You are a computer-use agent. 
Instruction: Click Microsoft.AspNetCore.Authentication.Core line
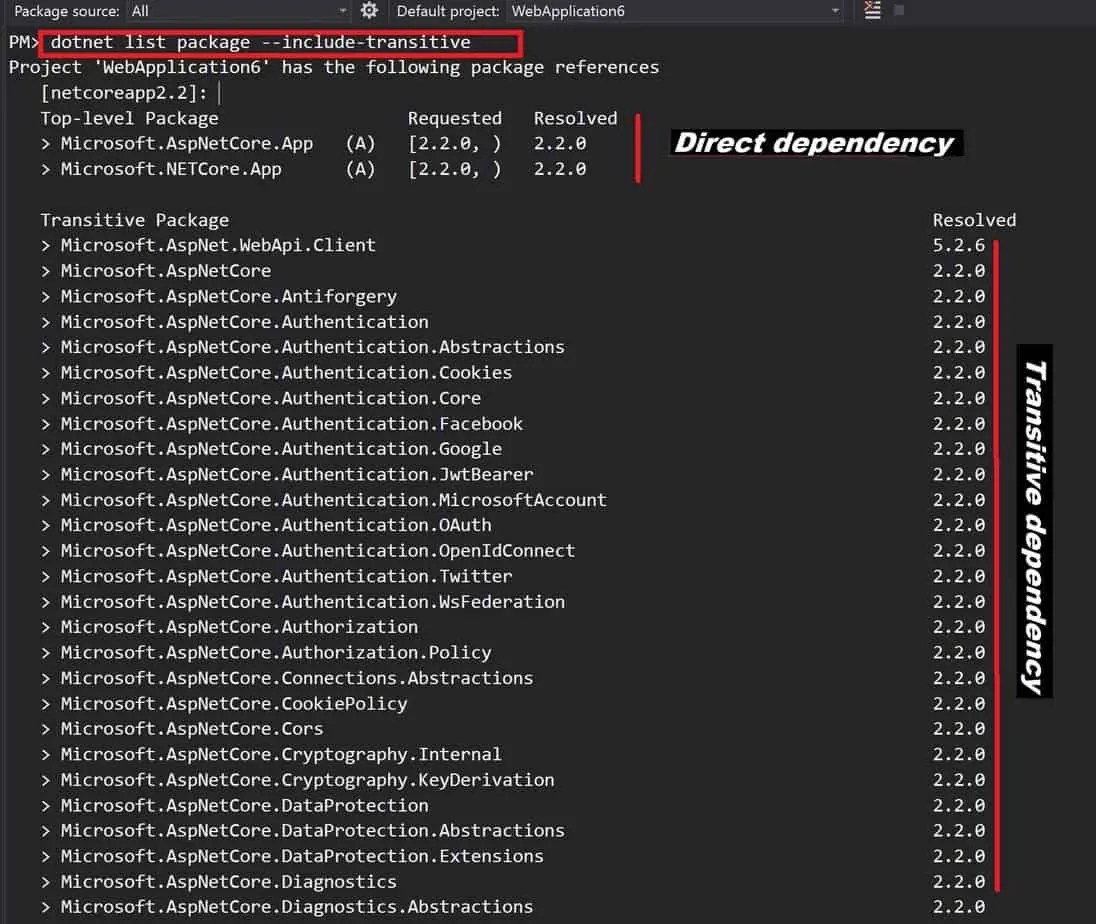pos(261,398)
